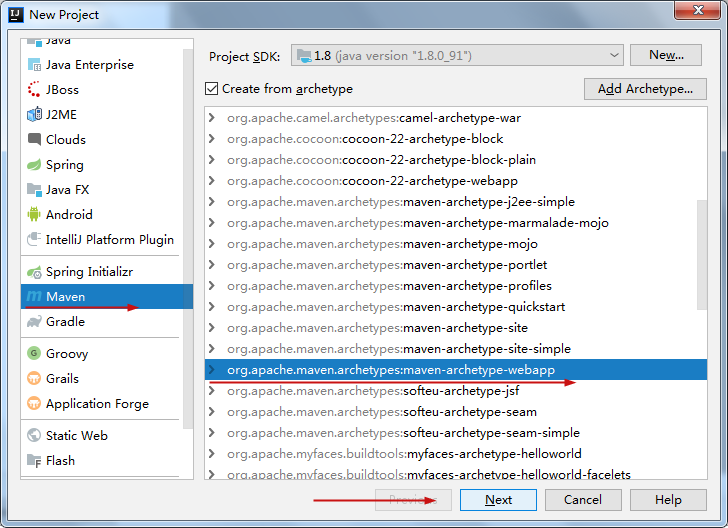728x528 pixels.
Task: Click the JBoss red dots icon
Action: point(34,89)
